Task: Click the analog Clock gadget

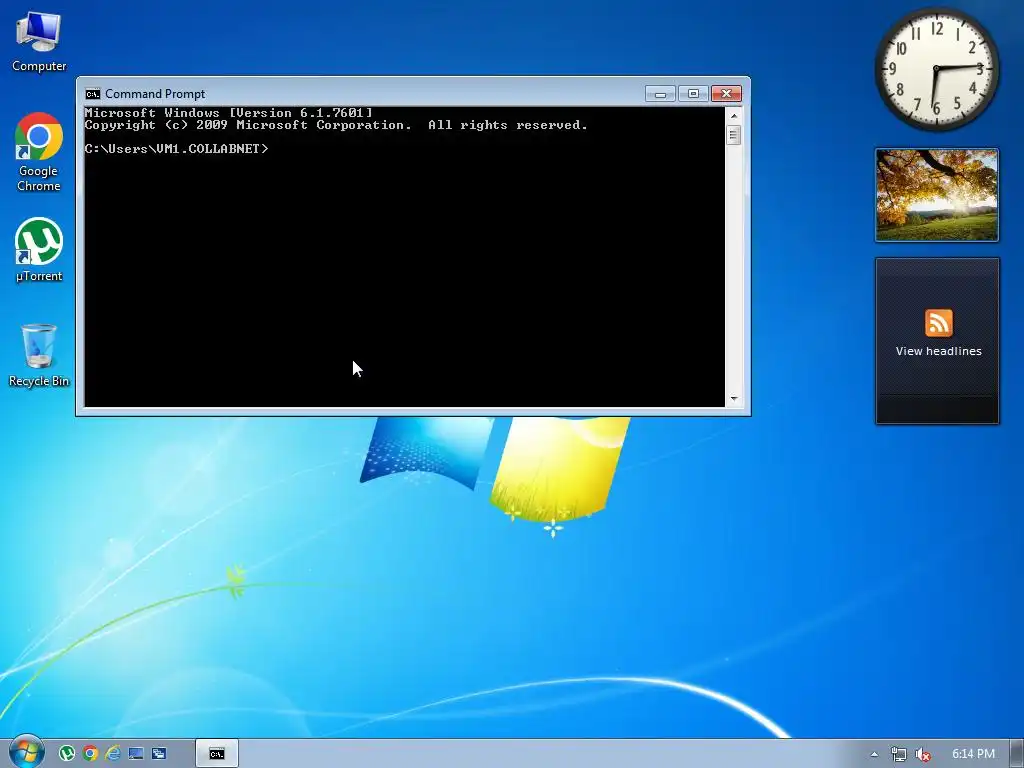Action: click(936, 69)
